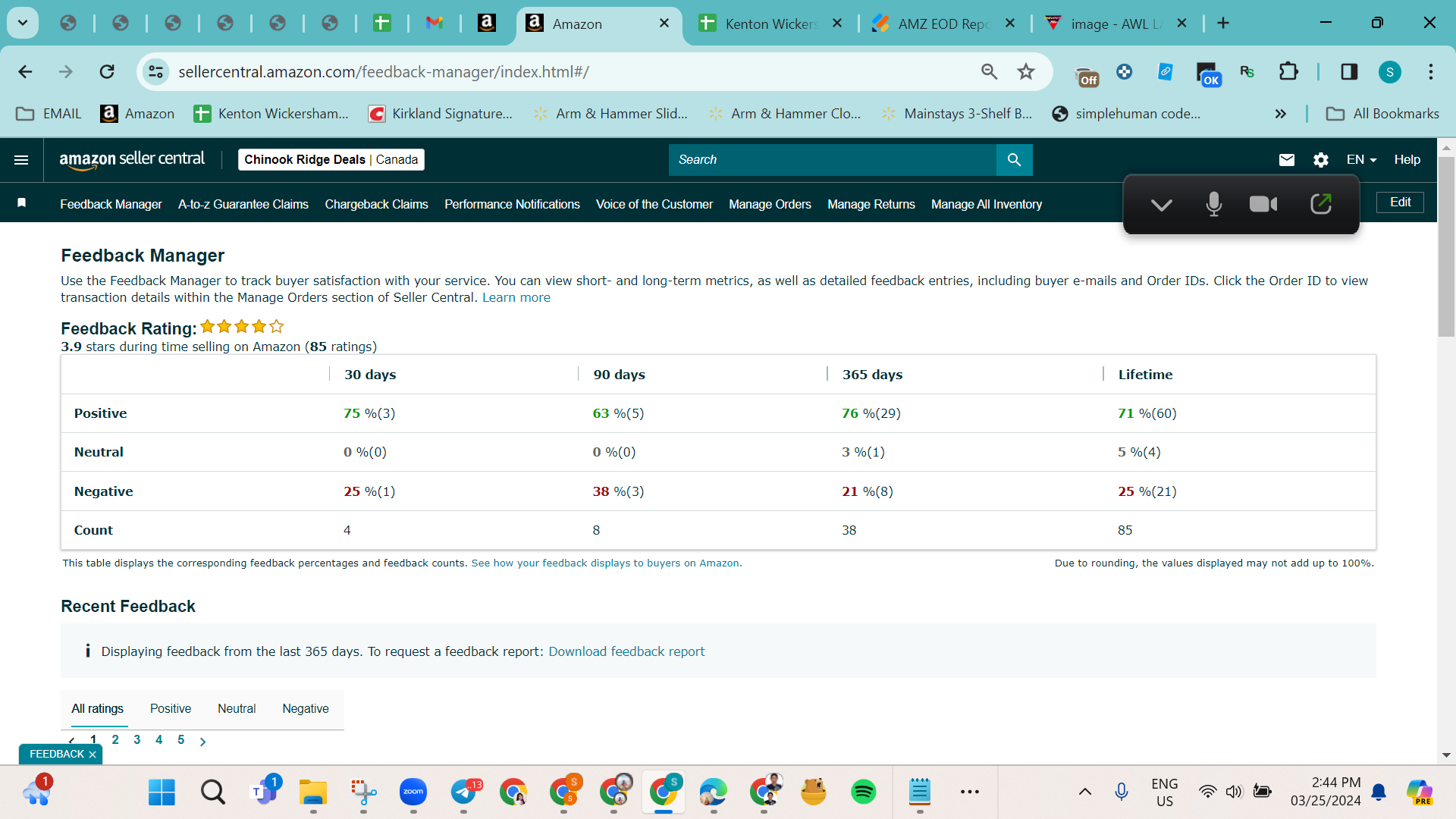Open Zoom from the taskbar
Image resolution: width=1456 pixels, height=819 pixels.
coord(413,792)
